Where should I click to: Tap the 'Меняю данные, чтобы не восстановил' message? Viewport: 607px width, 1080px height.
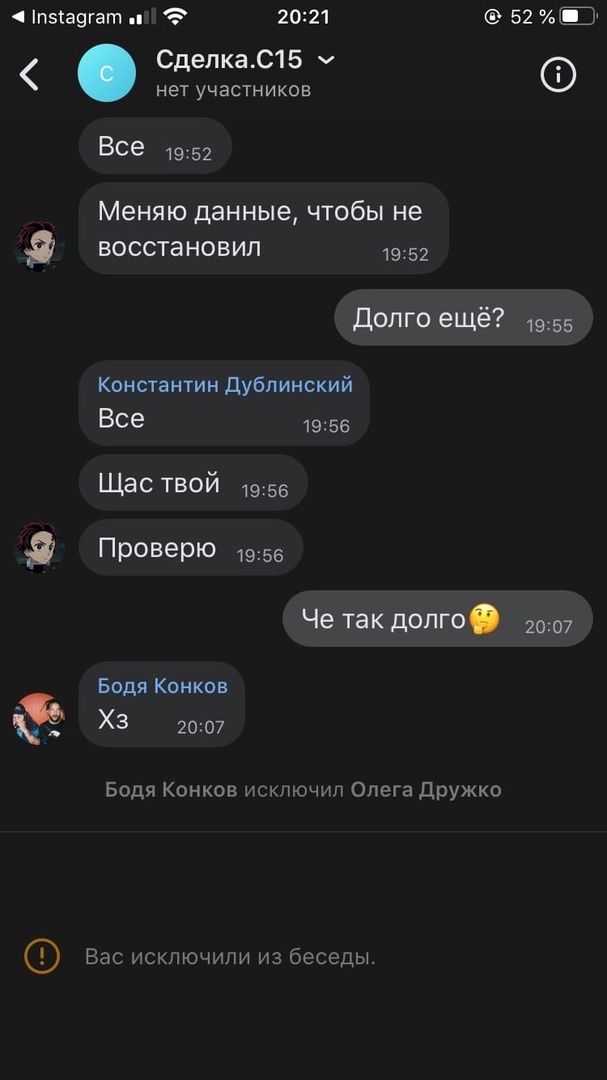(x=264, y=228)
